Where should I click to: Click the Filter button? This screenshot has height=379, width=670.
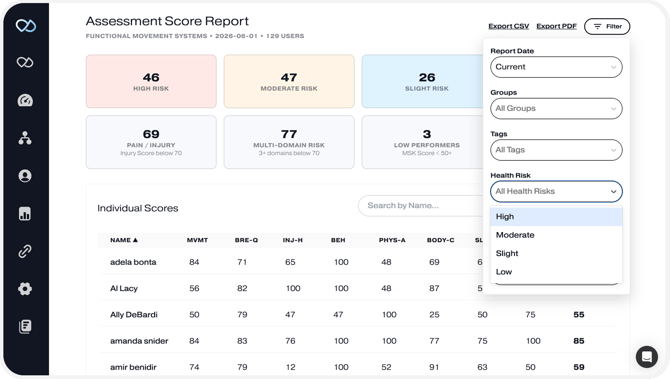(607, 26)
